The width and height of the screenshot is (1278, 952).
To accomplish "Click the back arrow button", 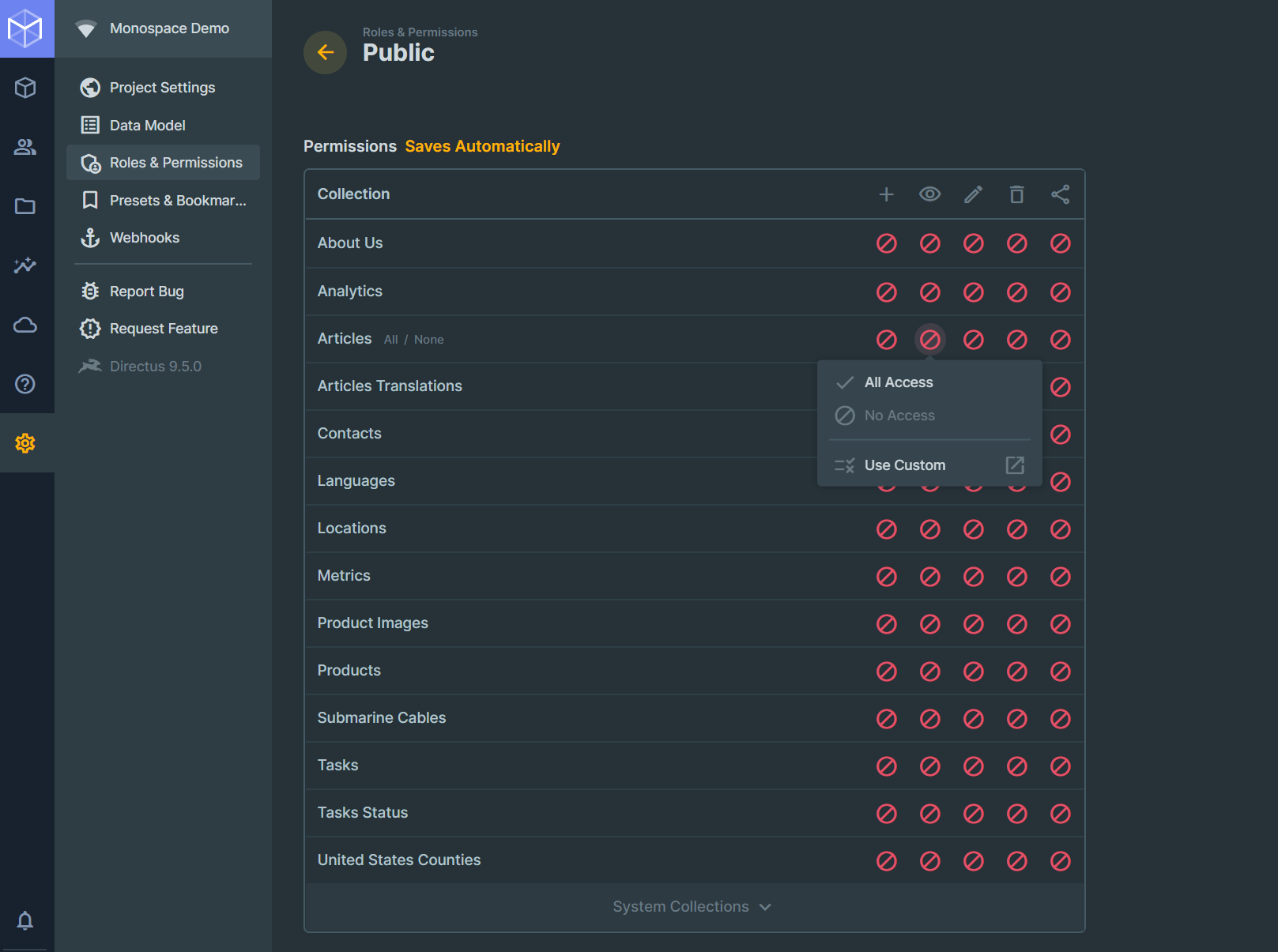I will pyautogui.click(x=325, y=52).
